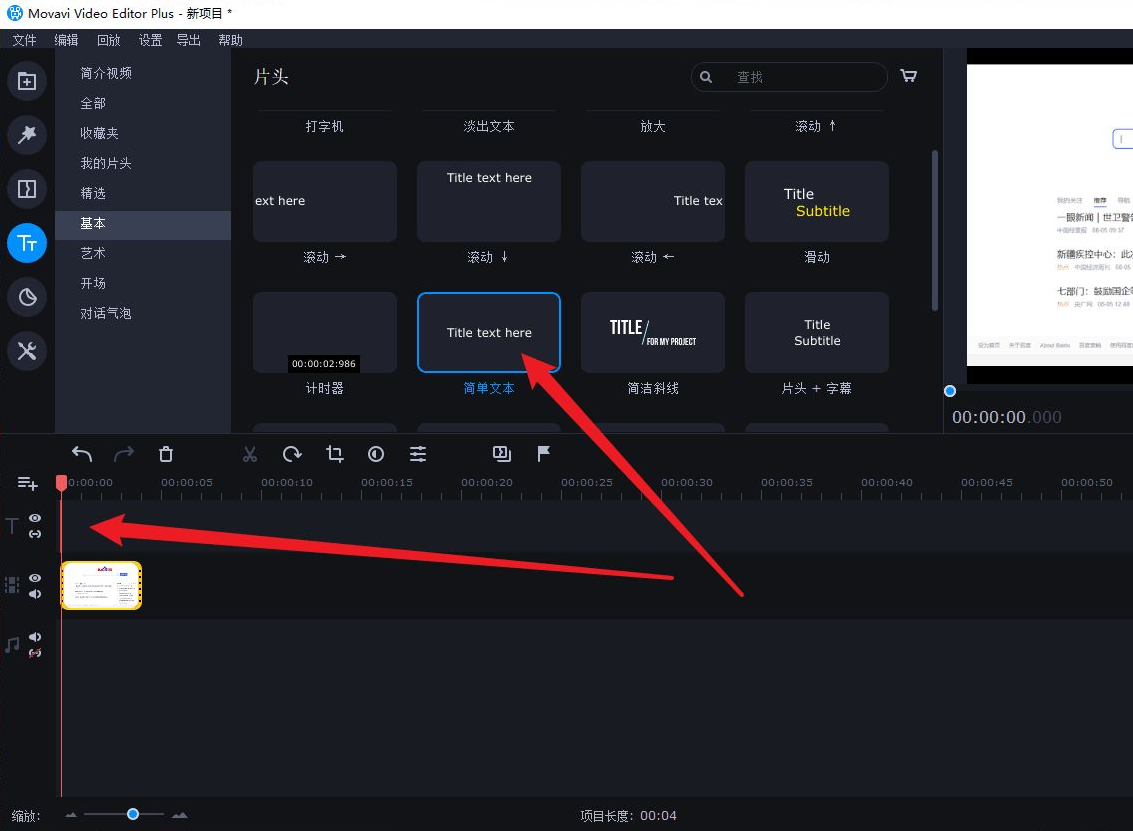Click the scissors split tool
Viewport: 1133px width, 831px height.
point(250,454)
